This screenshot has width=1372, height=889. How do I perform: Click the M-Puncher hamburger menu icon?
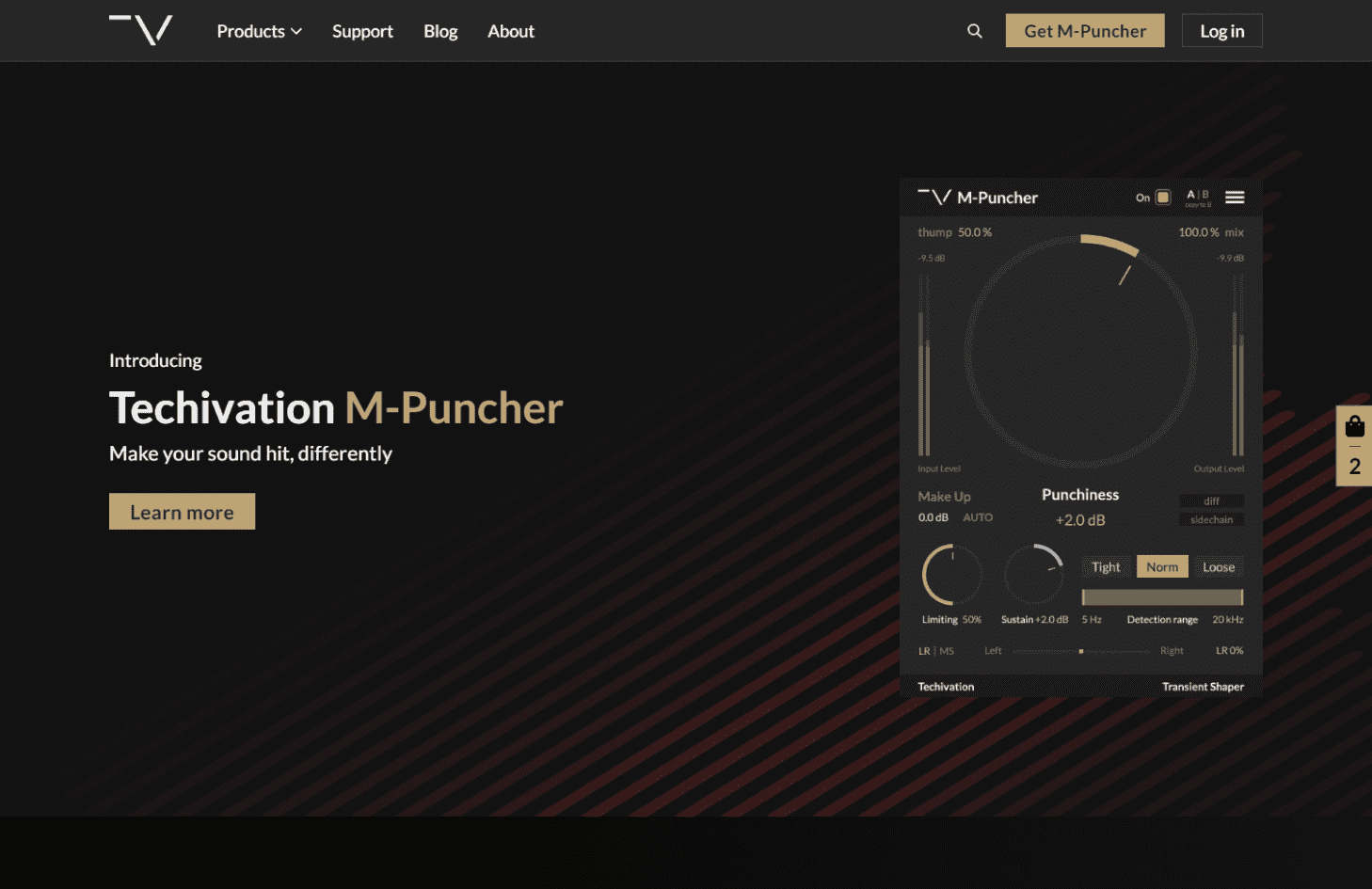pyautogui.click(x=1235, y=198)
